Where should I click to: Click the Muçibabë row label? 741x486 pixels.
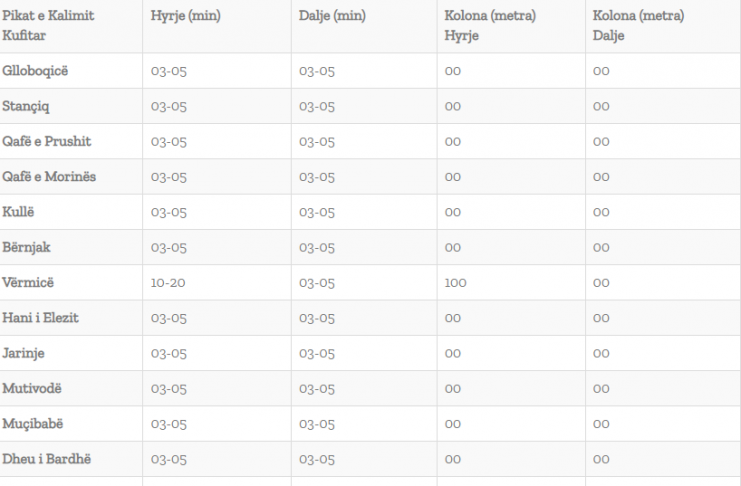coord(32,424)
